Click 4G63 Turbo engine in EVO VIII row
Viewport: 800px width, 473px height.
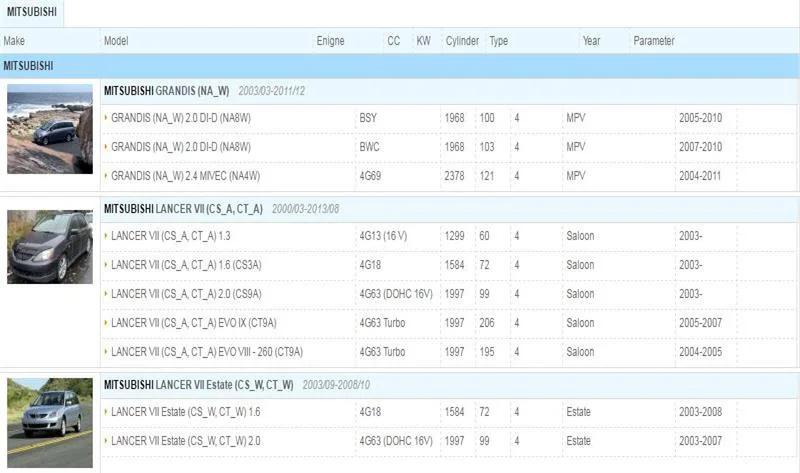tap(382, 352)
